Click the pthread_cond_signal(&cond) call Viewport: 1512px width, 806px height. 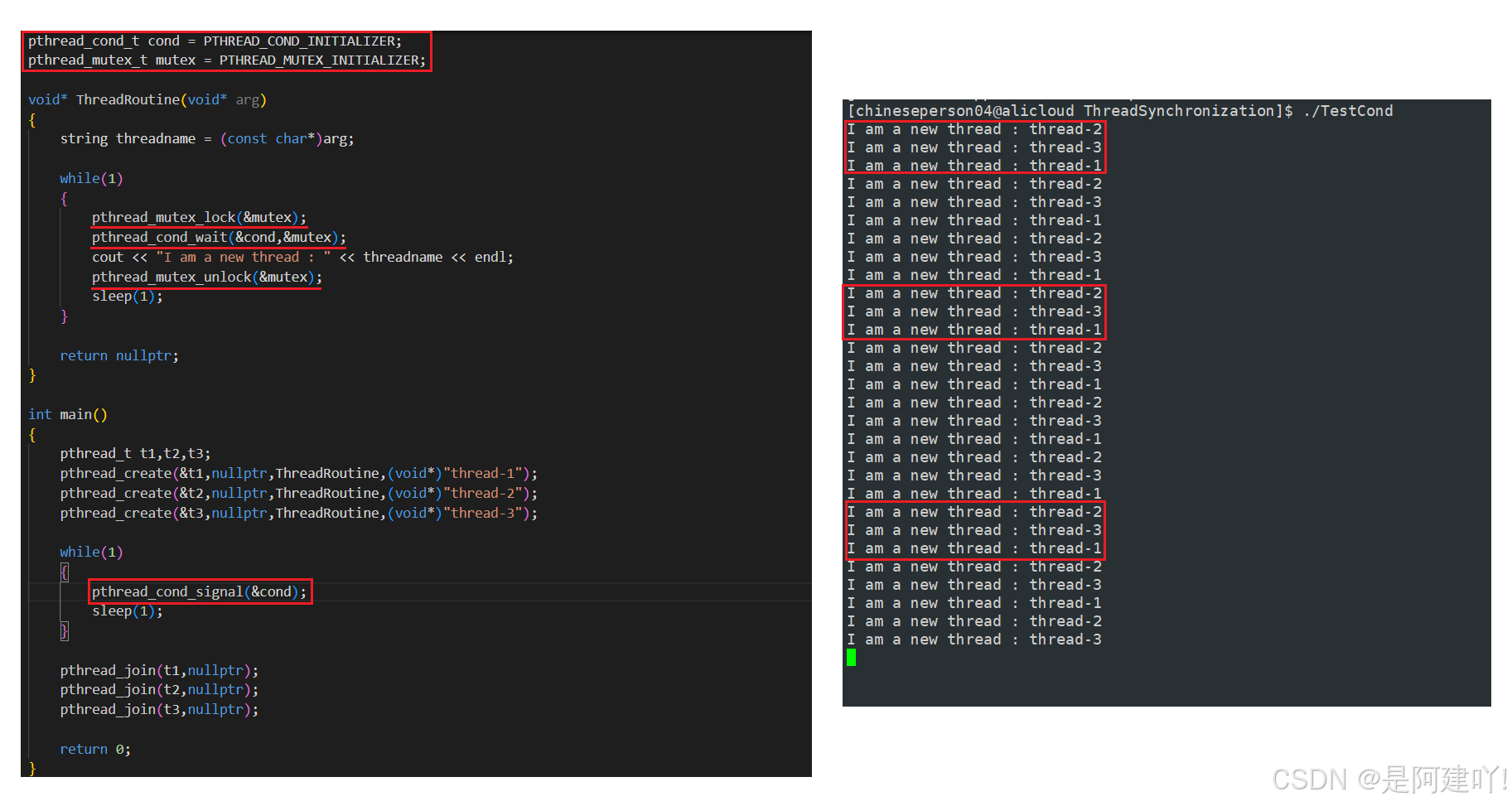[x=199, y=591]
